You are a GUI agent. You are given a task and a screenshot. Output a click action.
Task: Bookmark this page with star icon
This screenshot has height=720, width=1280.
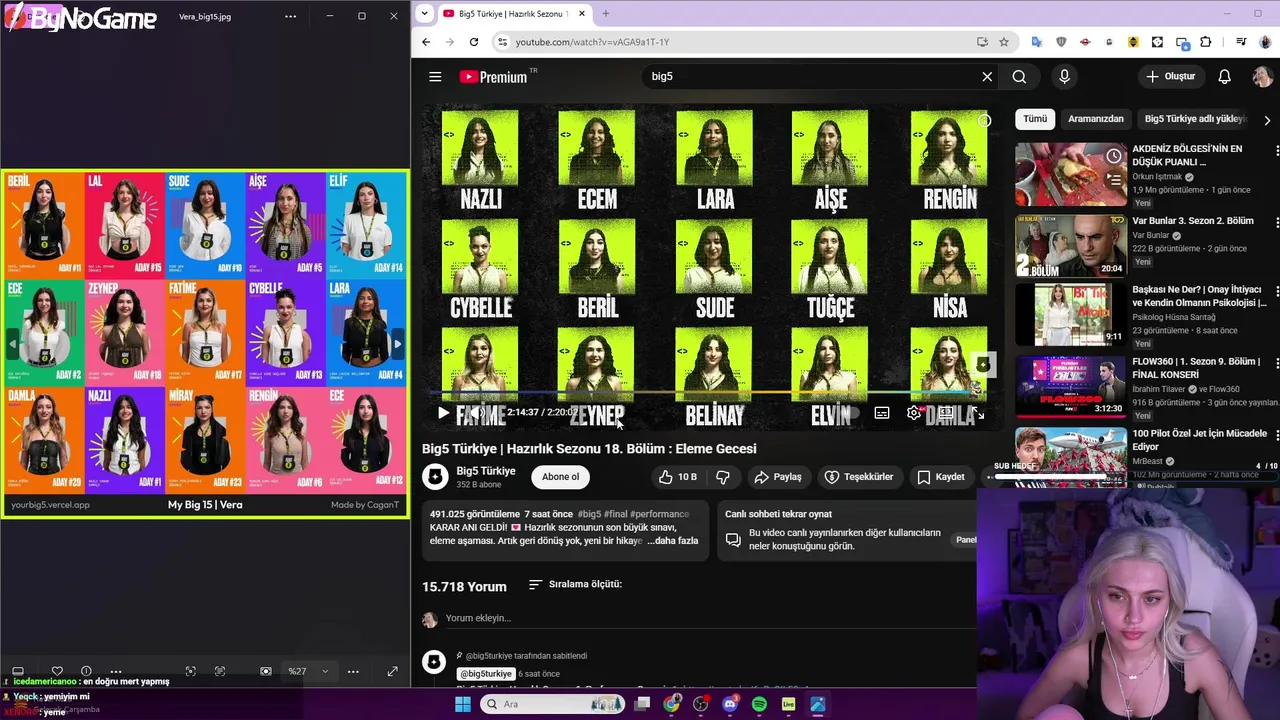[1004, 42]
